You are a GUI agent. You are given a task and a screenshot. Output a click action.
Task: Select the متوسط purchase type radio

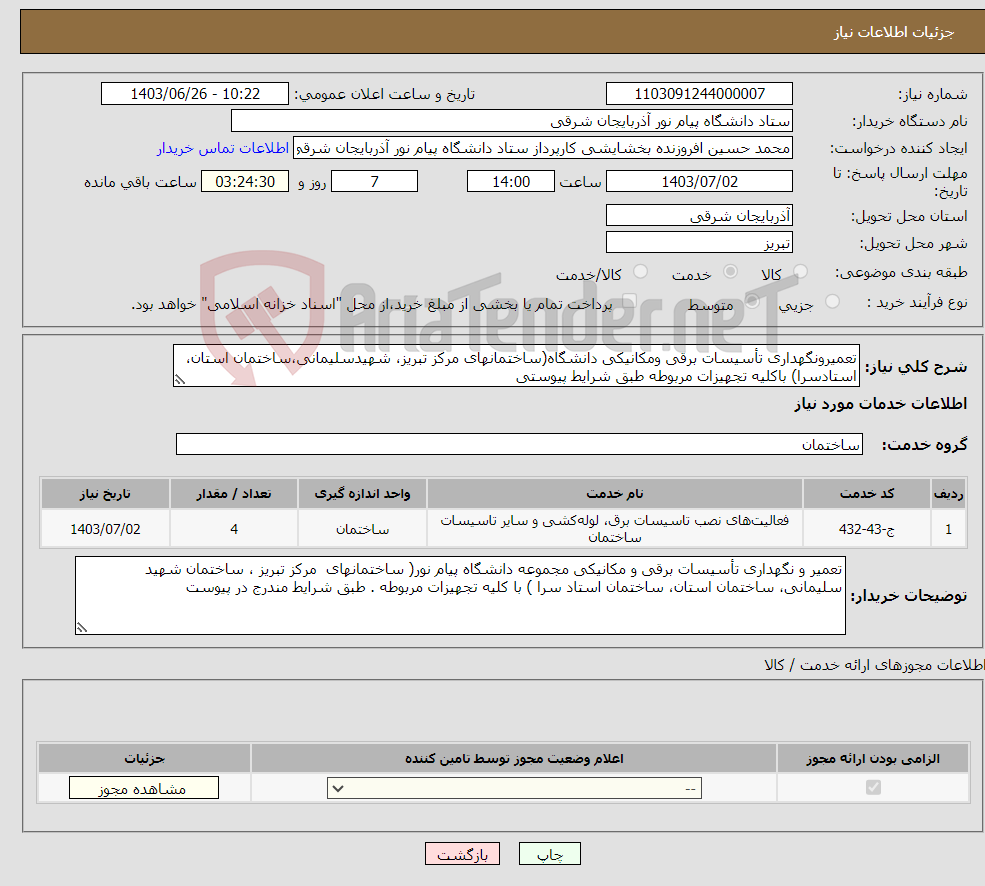[752, 302]
